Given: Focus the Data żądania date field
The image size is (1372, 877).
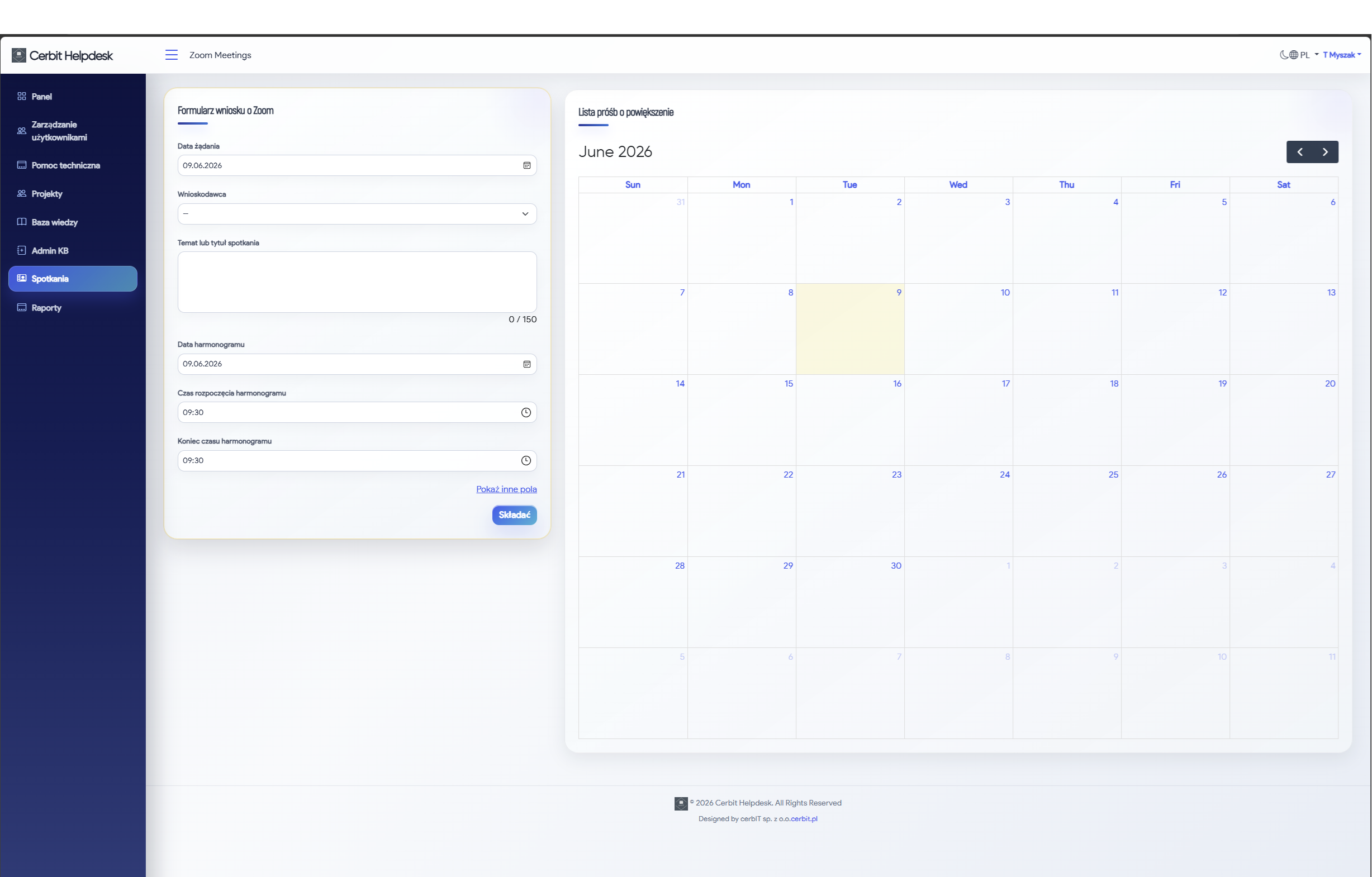Looking at the screenshot, I should pyautogui.click(x=357, y=166).
